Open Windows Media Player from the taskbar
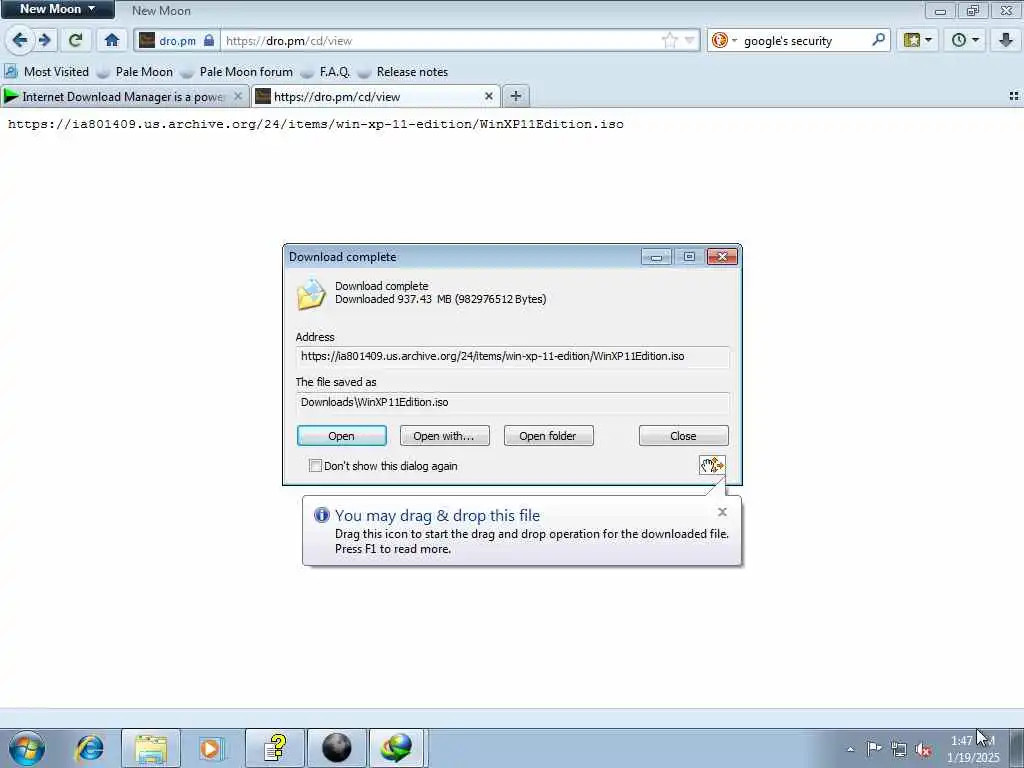This screenshot has width=1024, height=768. pos(211,748)
